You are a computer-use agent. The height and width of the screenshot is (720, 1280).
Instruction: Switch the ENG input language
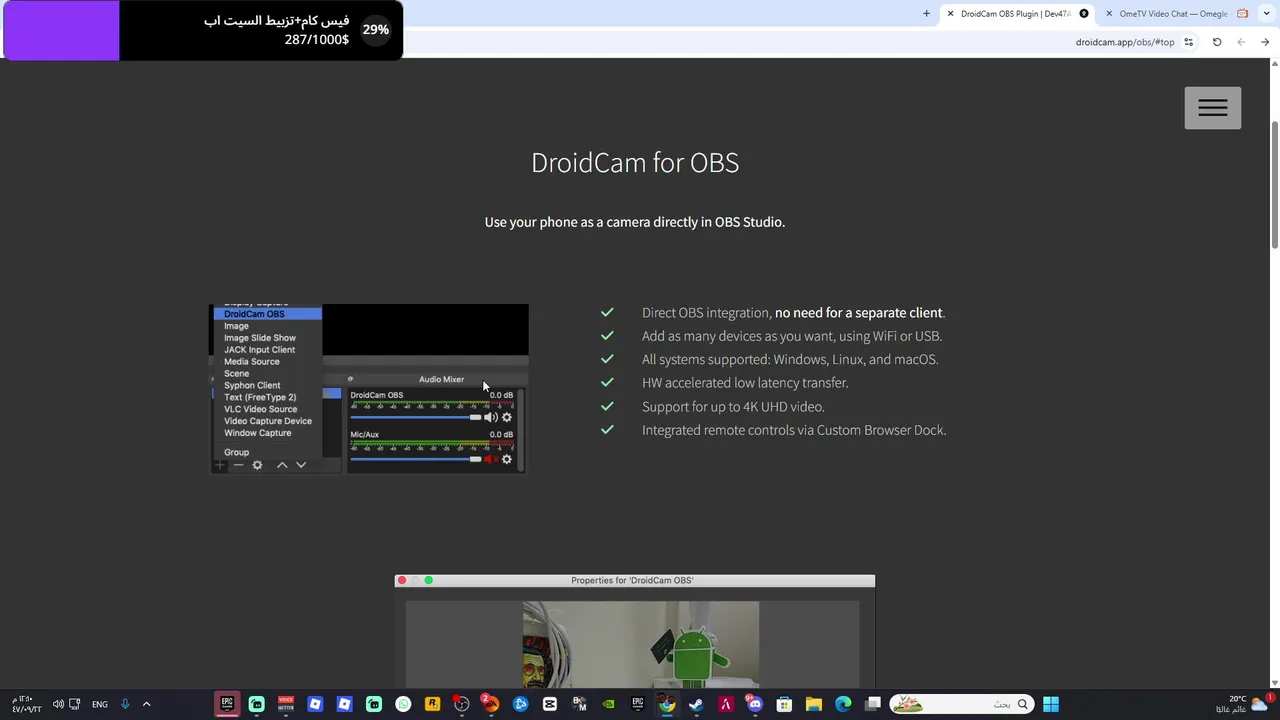pyautogui.click(x=100, y=704)
